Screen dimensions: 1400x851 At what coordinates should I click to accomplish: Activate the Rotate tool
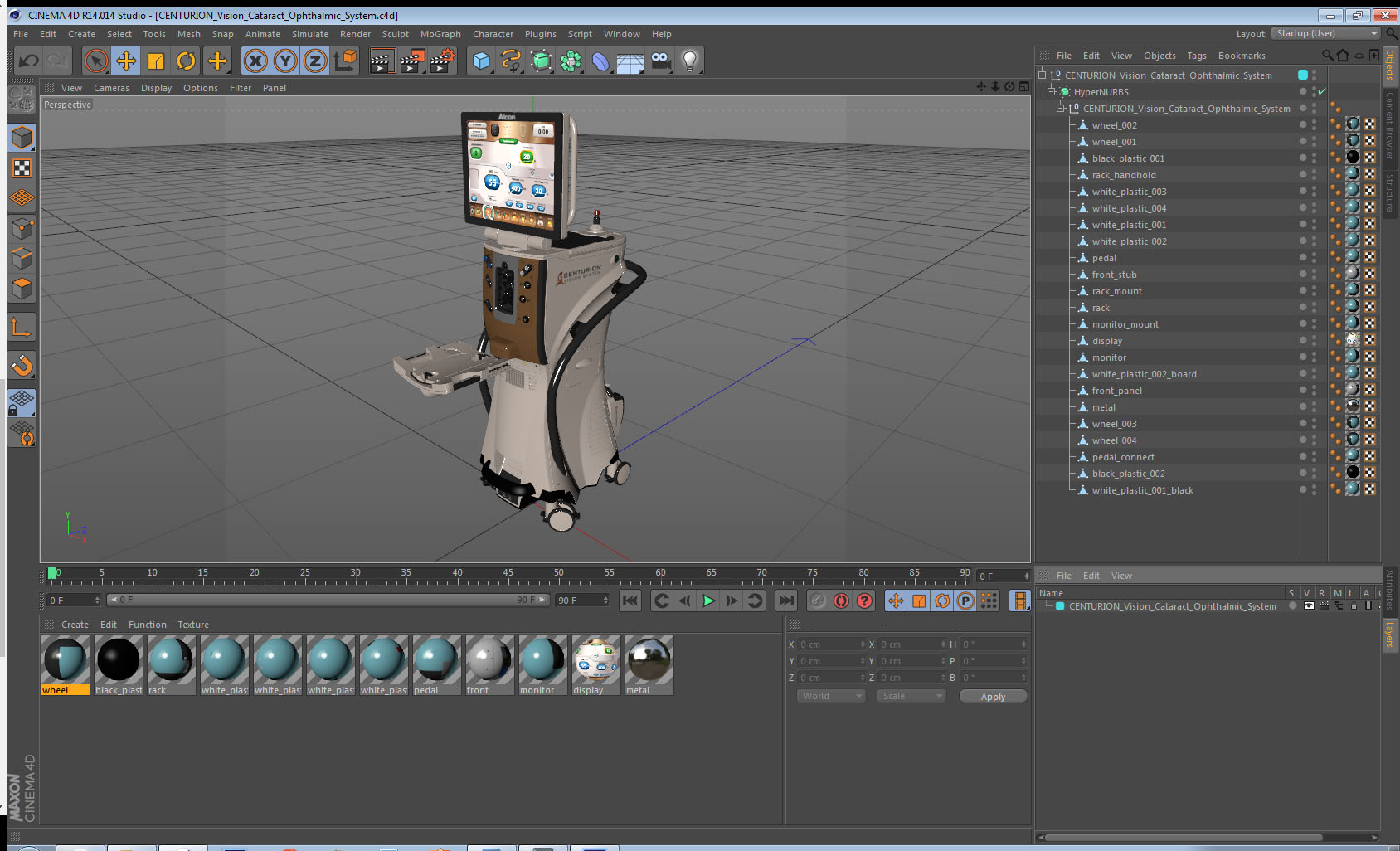click(x=187, y=61)
